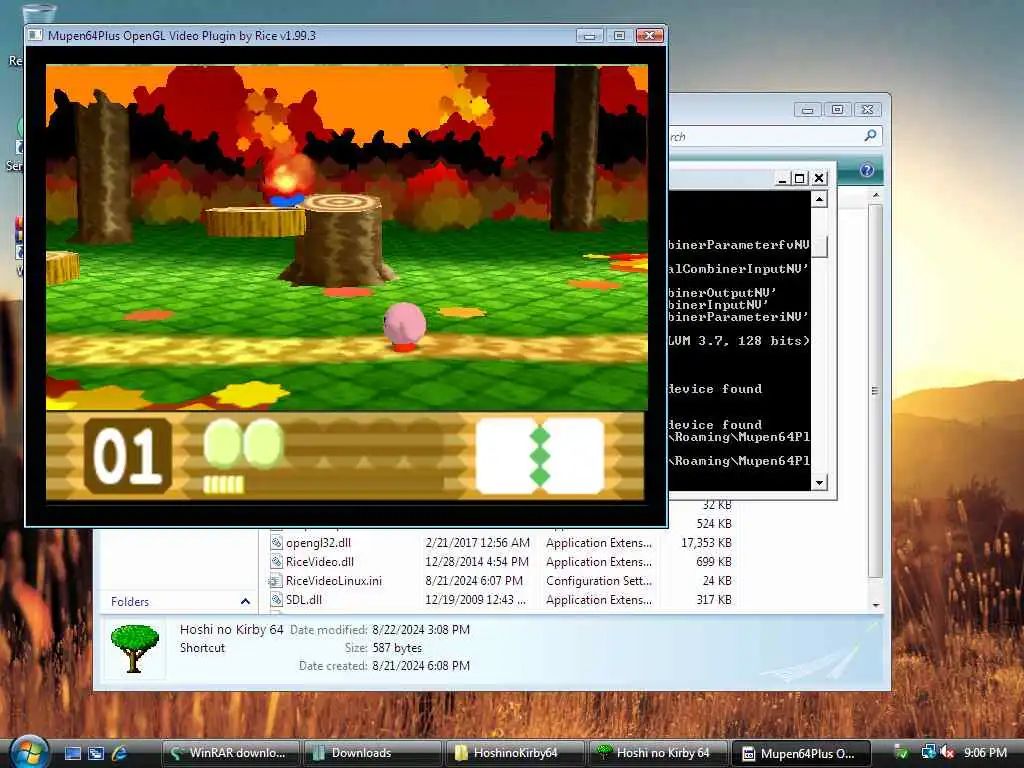Click Hoshi no Kirby 64 name in details pane
The image size is (1024, 768).
[231, 630]
